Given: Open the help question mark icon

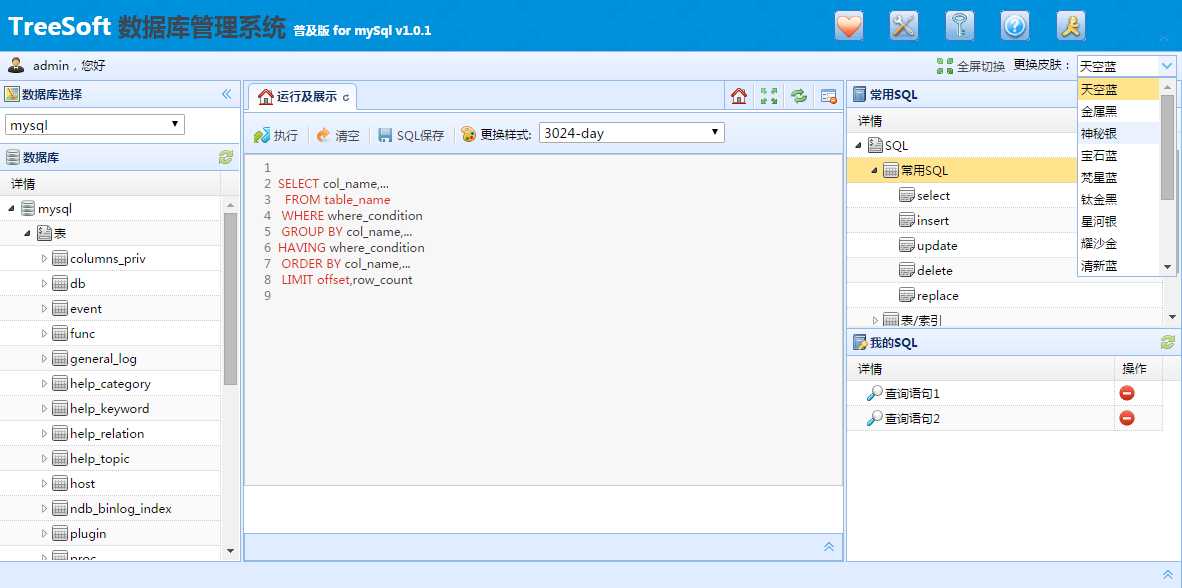Looking at the screenshot, I should (x=1015, y=26).
